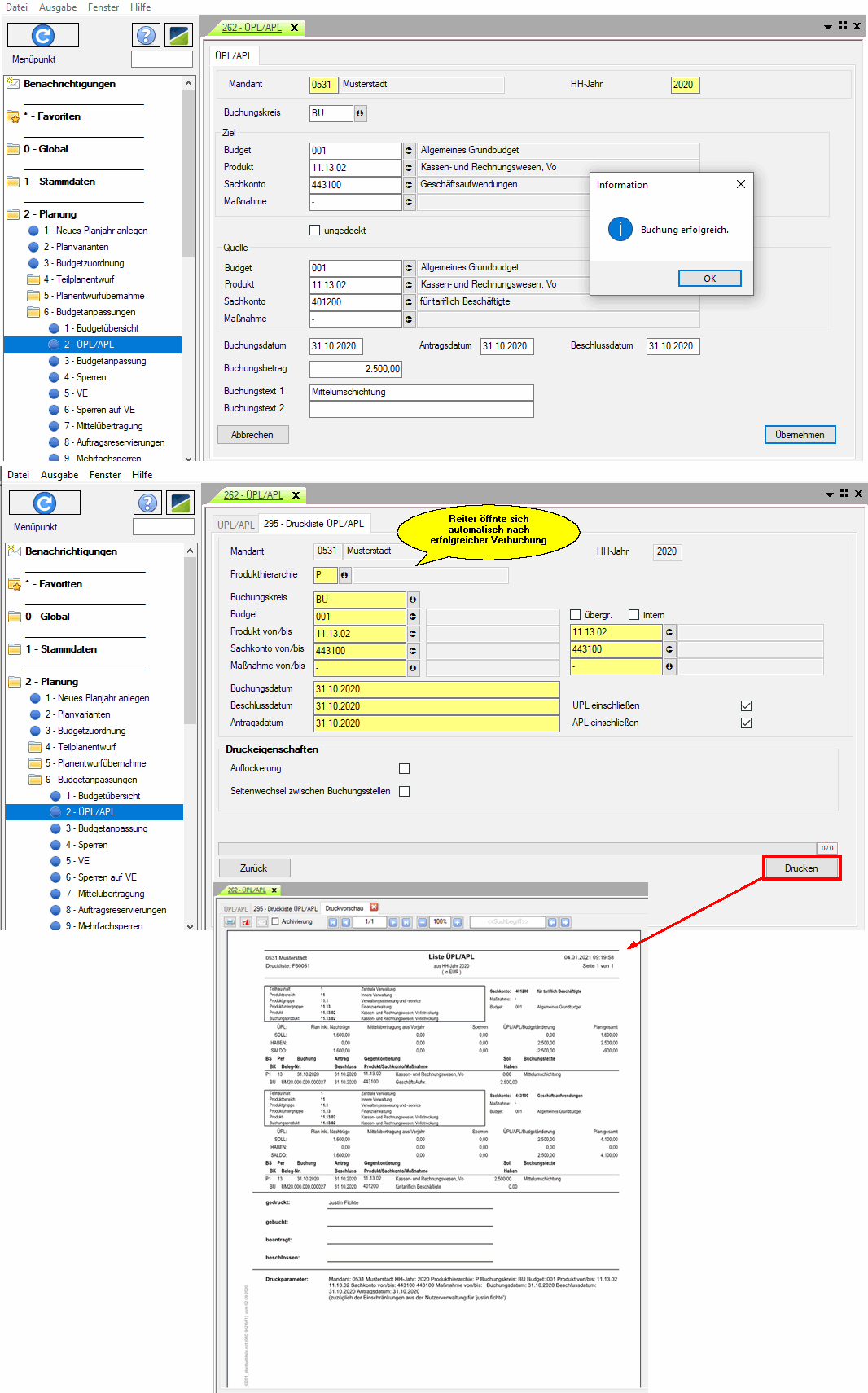This screenshot has height=1393, width=868.
Task: Switch to the 295 - Druckliste ÜPL/APL tab
Action: tap(313, 523)
